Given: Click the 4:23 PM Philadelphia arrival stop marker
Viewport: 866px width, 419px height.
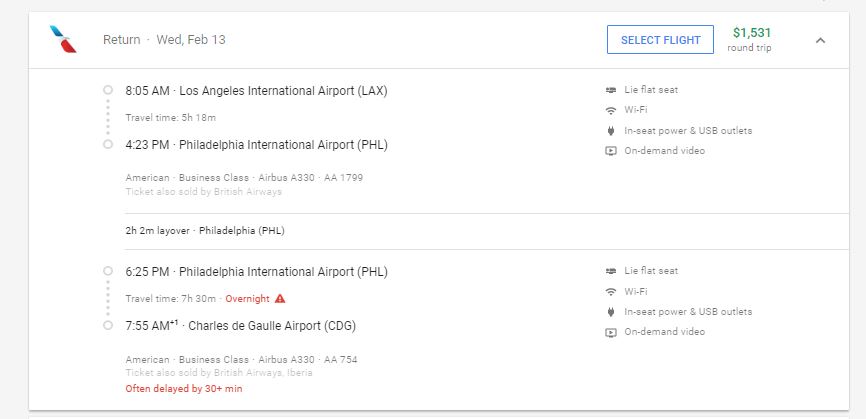Looking at the screenshot, I should click(x=108, y=144).
